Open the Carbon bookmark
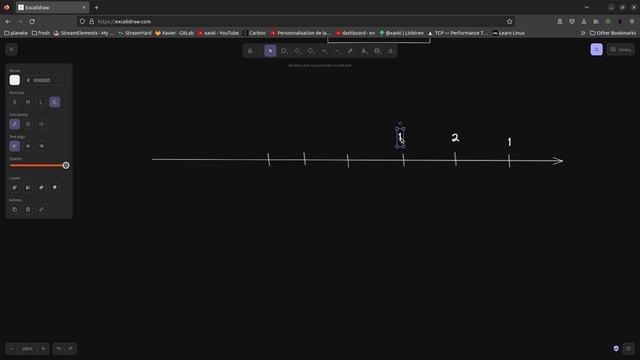The image size is (640, 360). click(254, 33)
